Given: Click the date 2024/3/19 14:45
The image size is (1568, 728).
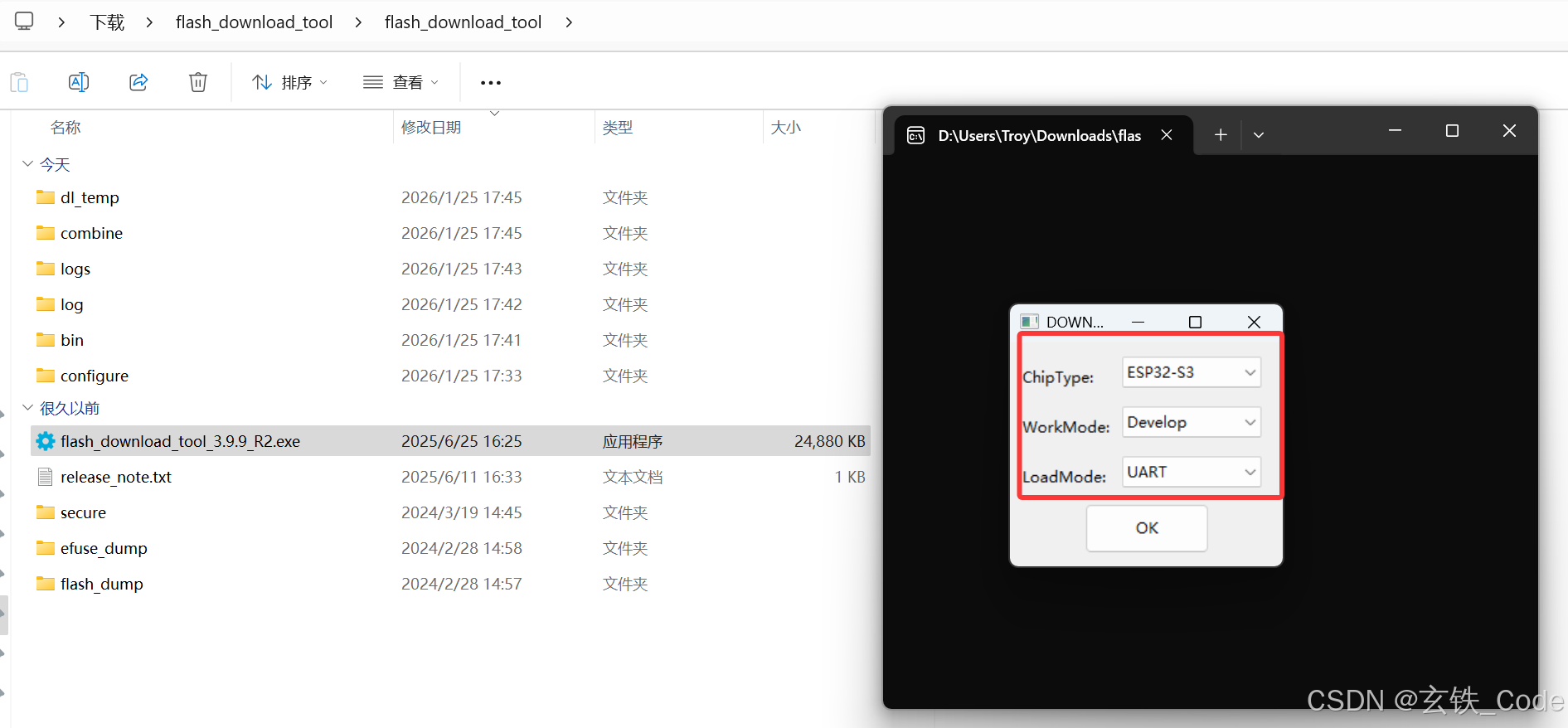Looking at the screenshot, I should click(x=462, y=512).
